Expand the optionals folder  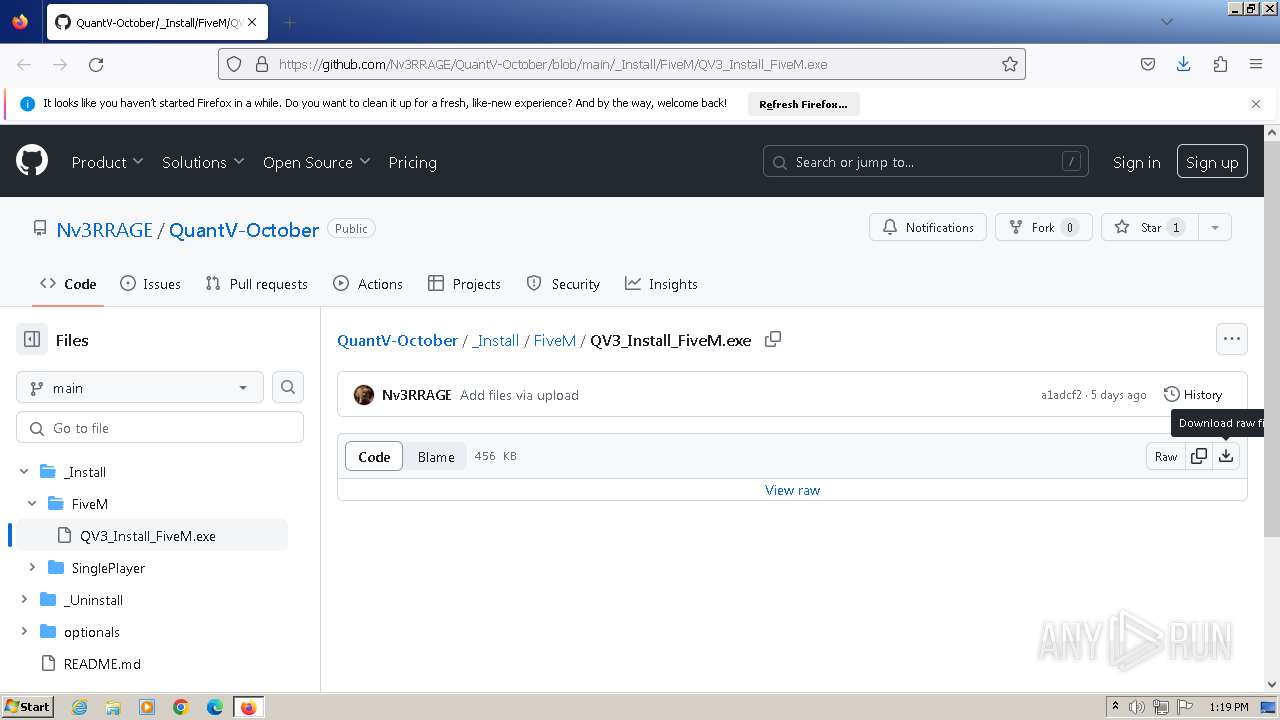(x=25, y=632)
